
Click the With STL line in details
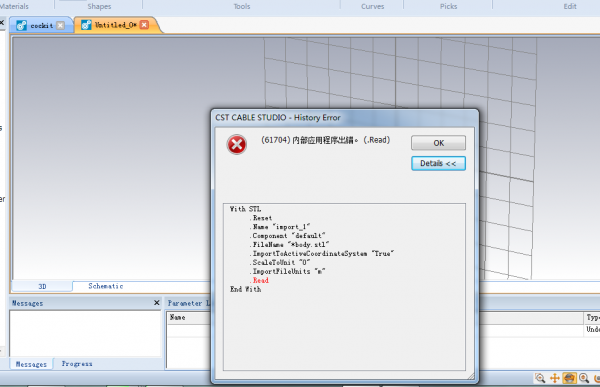pyautogui.click(x=245, y=209)
